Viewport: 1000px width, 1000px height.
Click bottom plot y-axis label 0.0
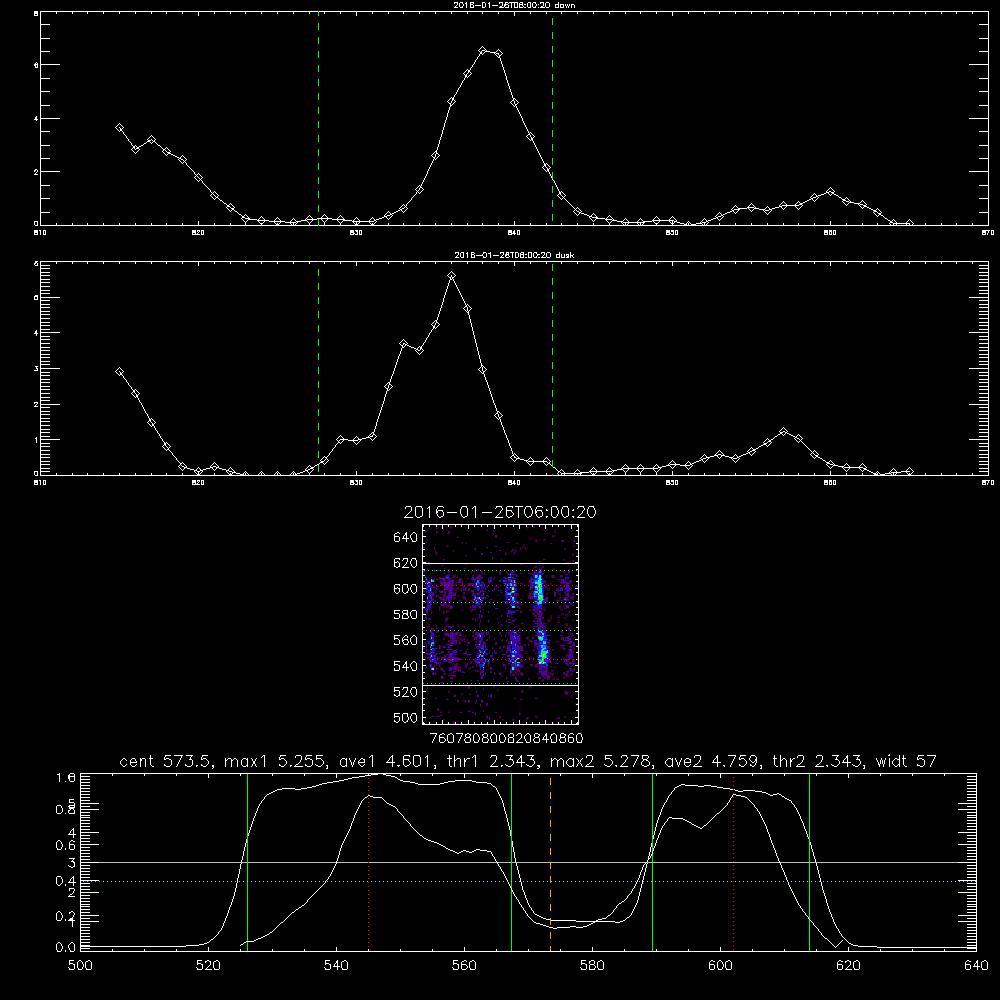coord(66,948)
